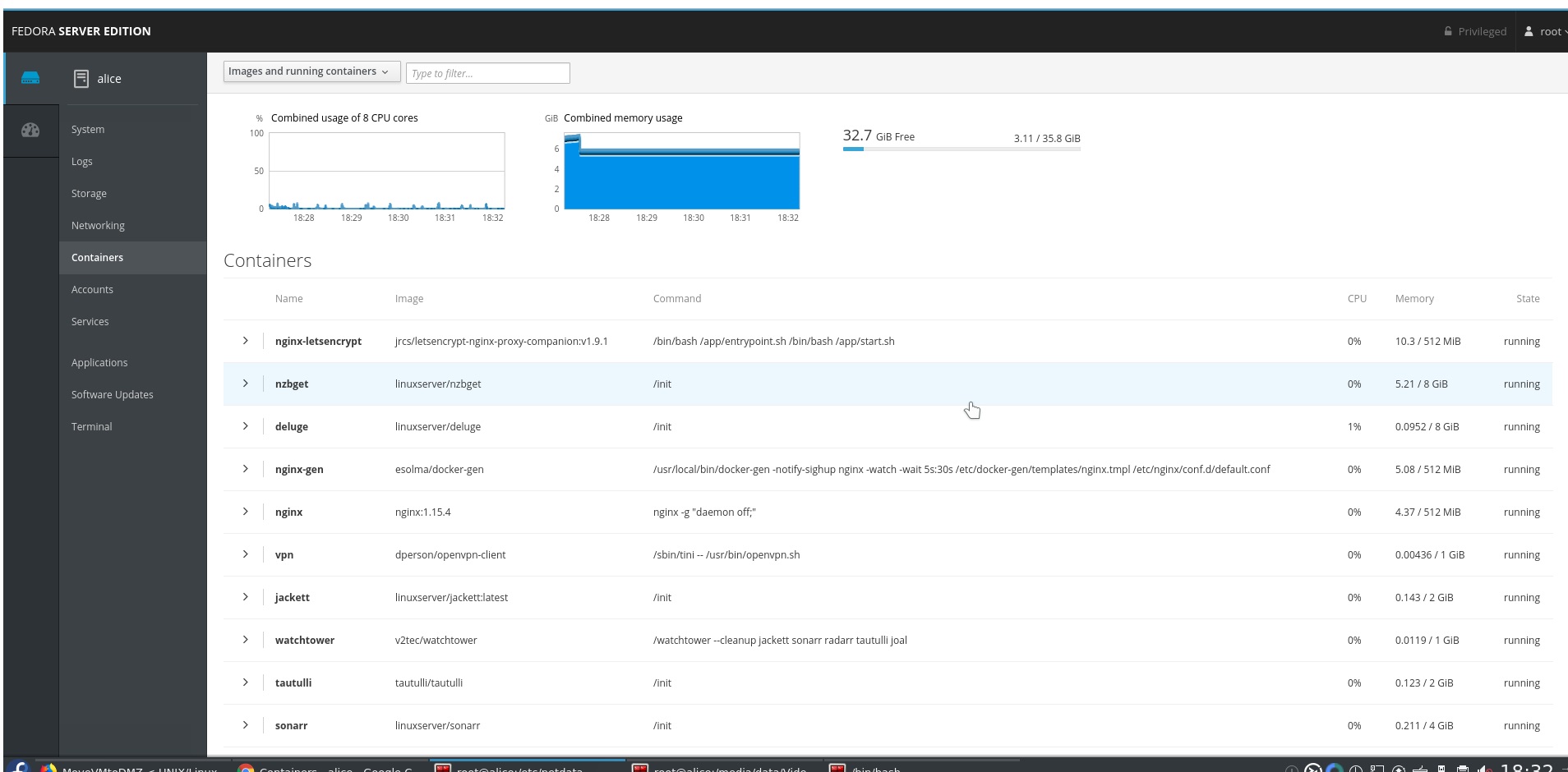The height and width of the screenshot is (772, 1568).
Task: Click the Type to filter input field
Action: coord(487,73)
